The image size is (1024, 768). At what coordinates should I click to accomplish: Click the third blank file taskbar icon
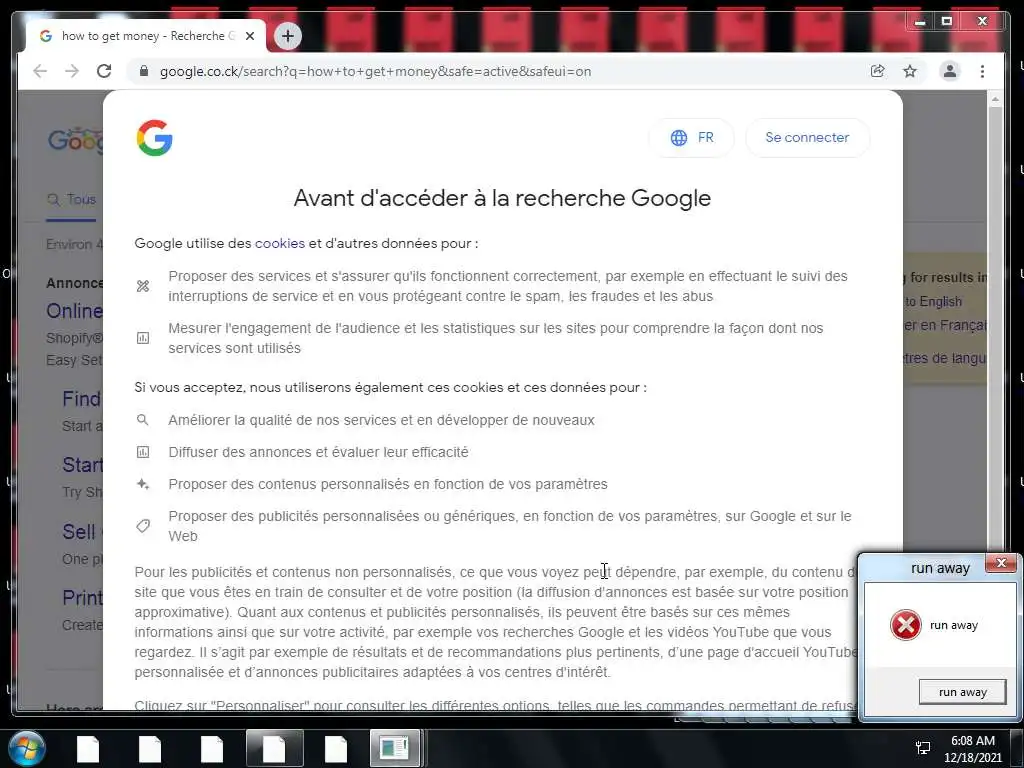click(x=212, y=749)
